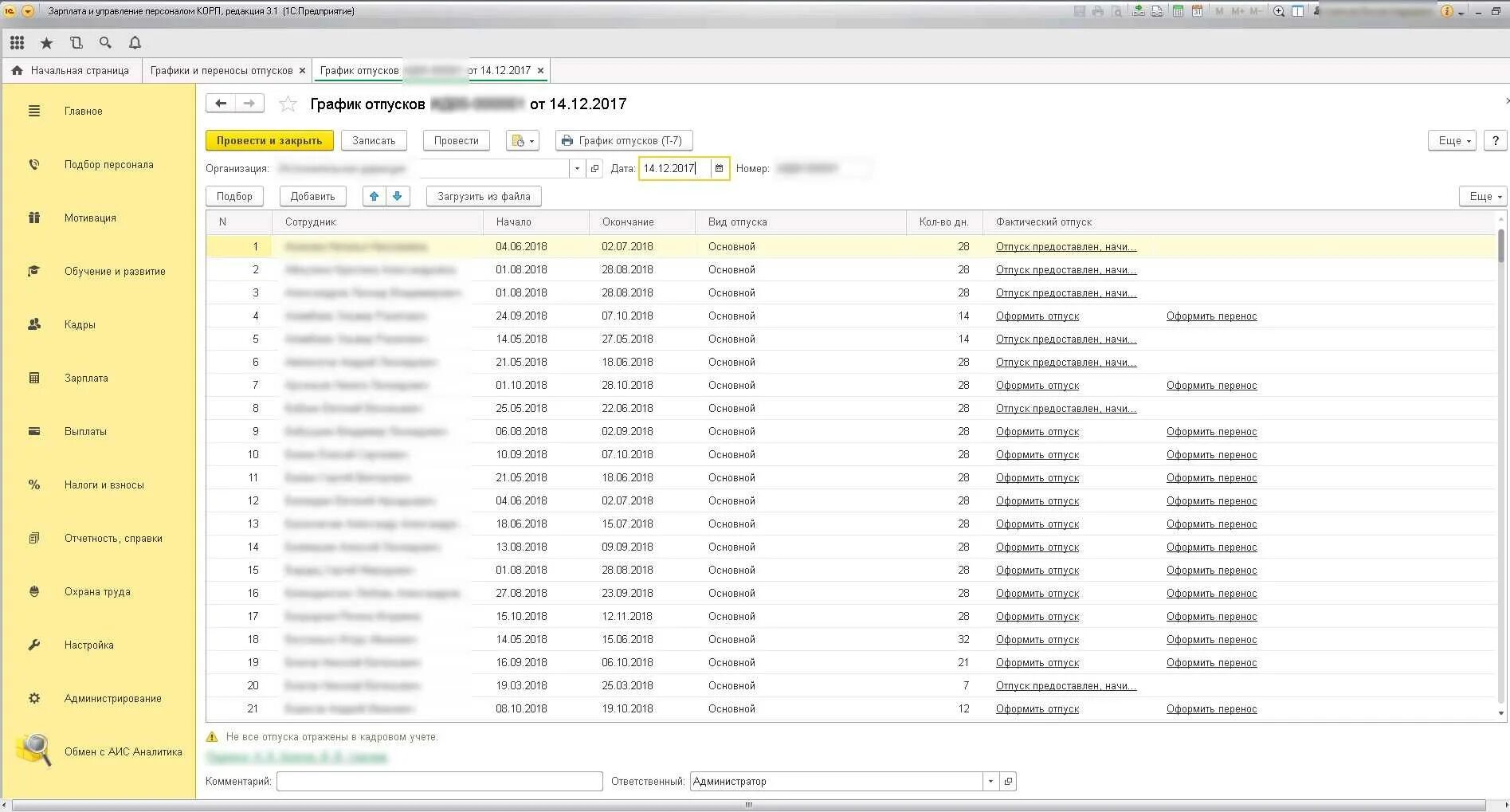Screen dimensions: 1510x812
Task: Click Оформить отпуск link in row 18
Action: [x=1037, y=640]
